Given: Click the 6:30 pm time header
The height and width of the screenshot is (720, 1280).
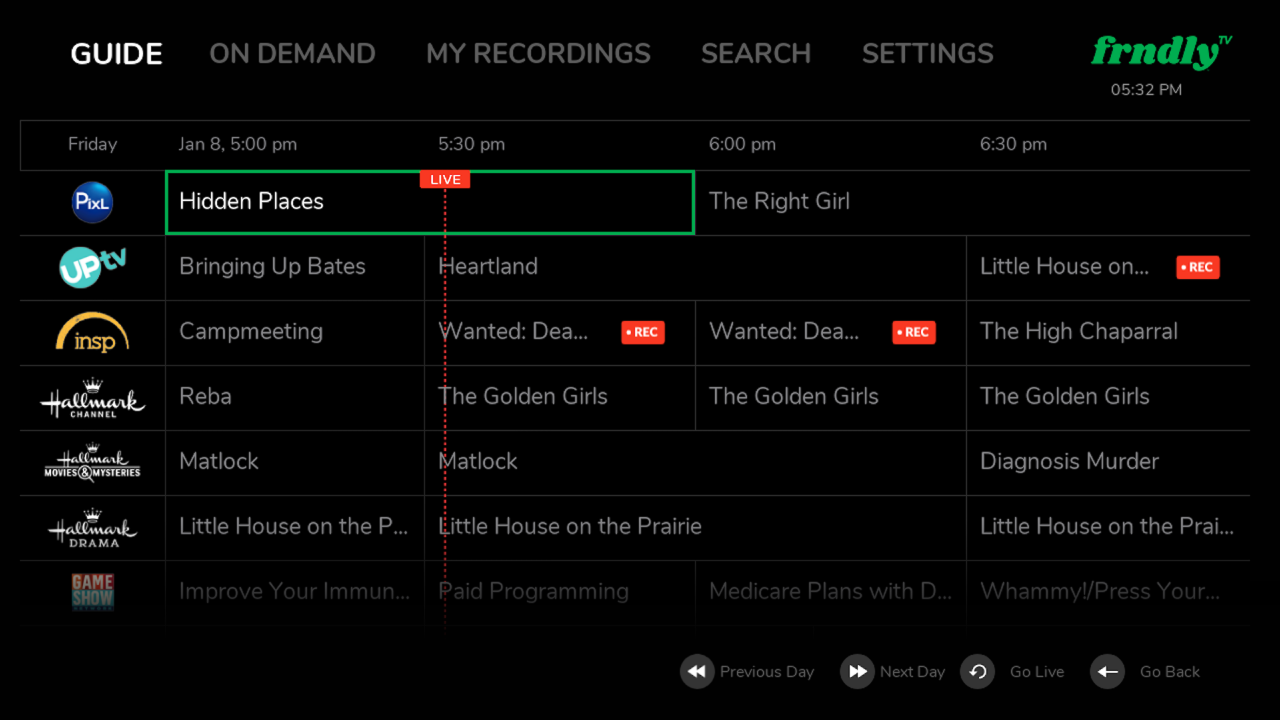Looking at the screenshot, I should pyautogui.click(x=1013, y=145).
